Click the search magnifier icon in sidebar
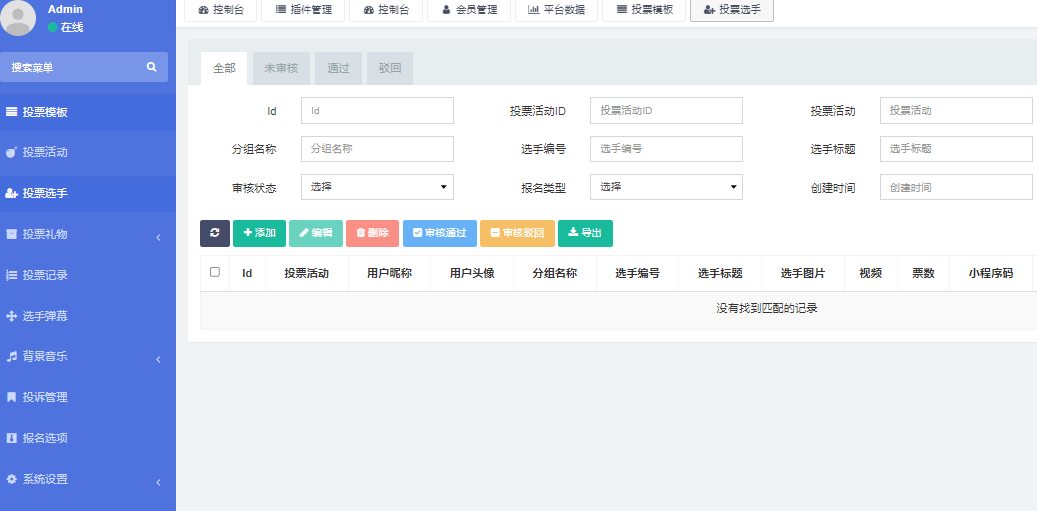 coord(152,67)
